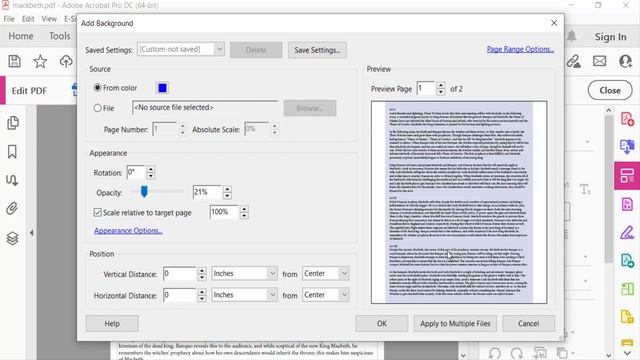Open the File menu
This screenshot has height=360, width=640.
pos(9,19)
